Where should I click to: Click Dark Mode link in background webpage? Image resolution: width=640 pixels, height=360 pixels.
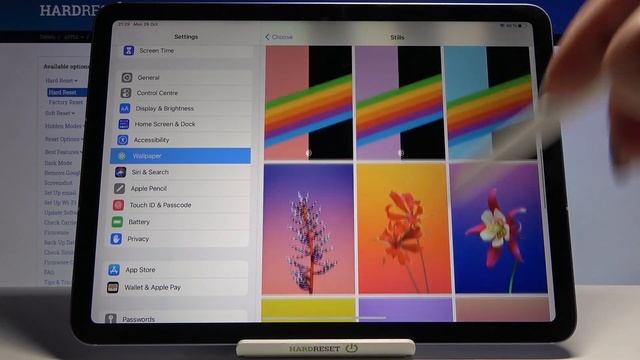tap(58, 163)
